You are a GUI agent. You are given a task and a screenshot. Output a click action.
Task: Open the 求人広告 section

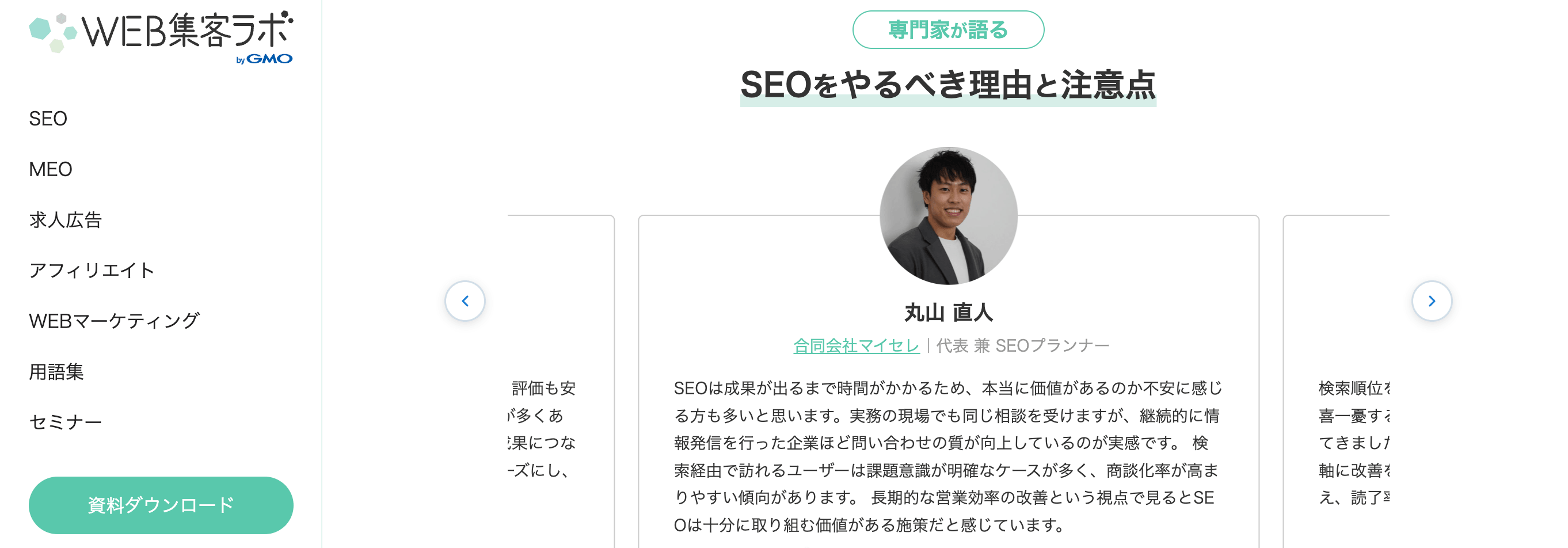pos(67,220)
